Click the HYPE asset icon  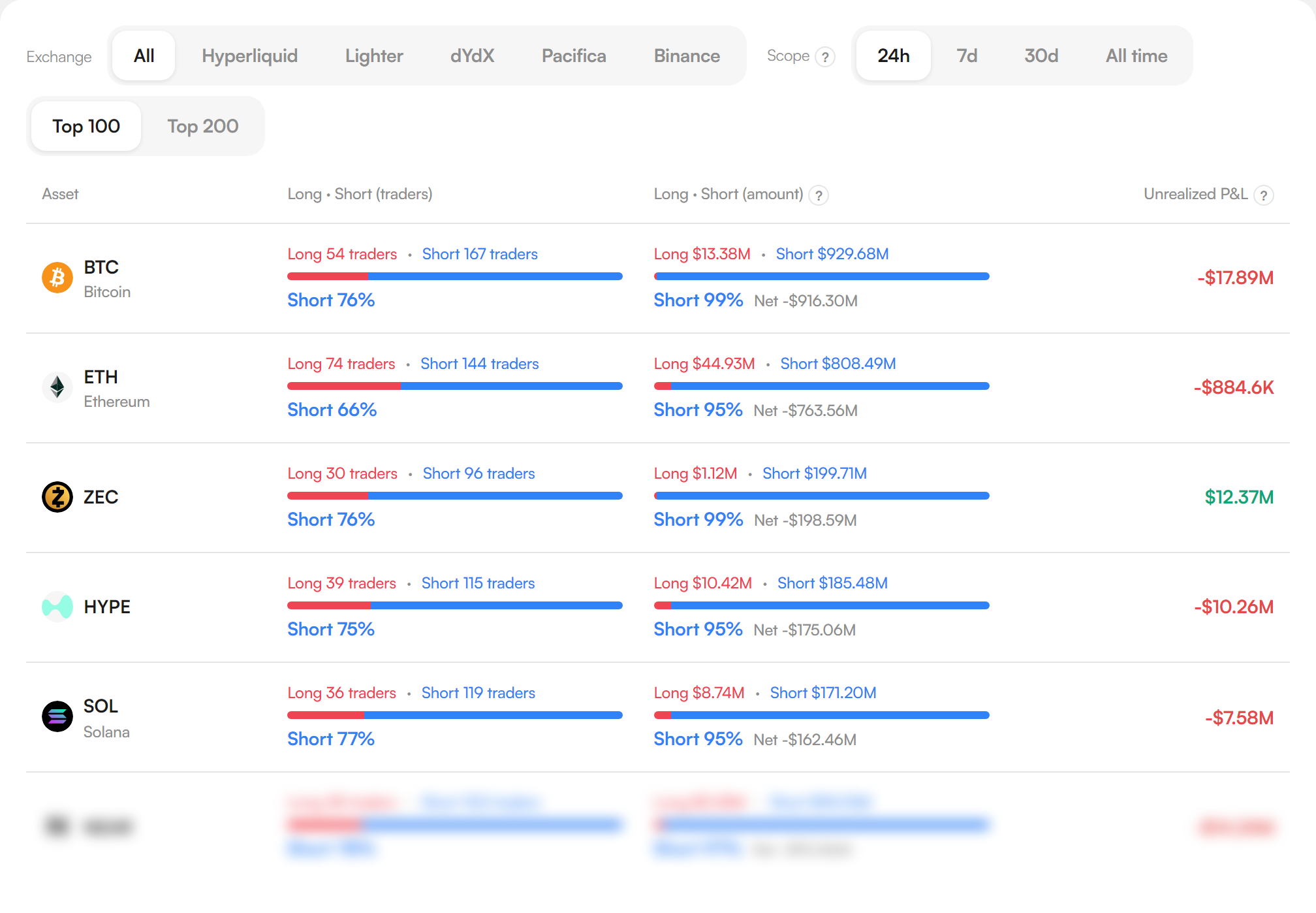pyautogui.click(x=57, y=607)
